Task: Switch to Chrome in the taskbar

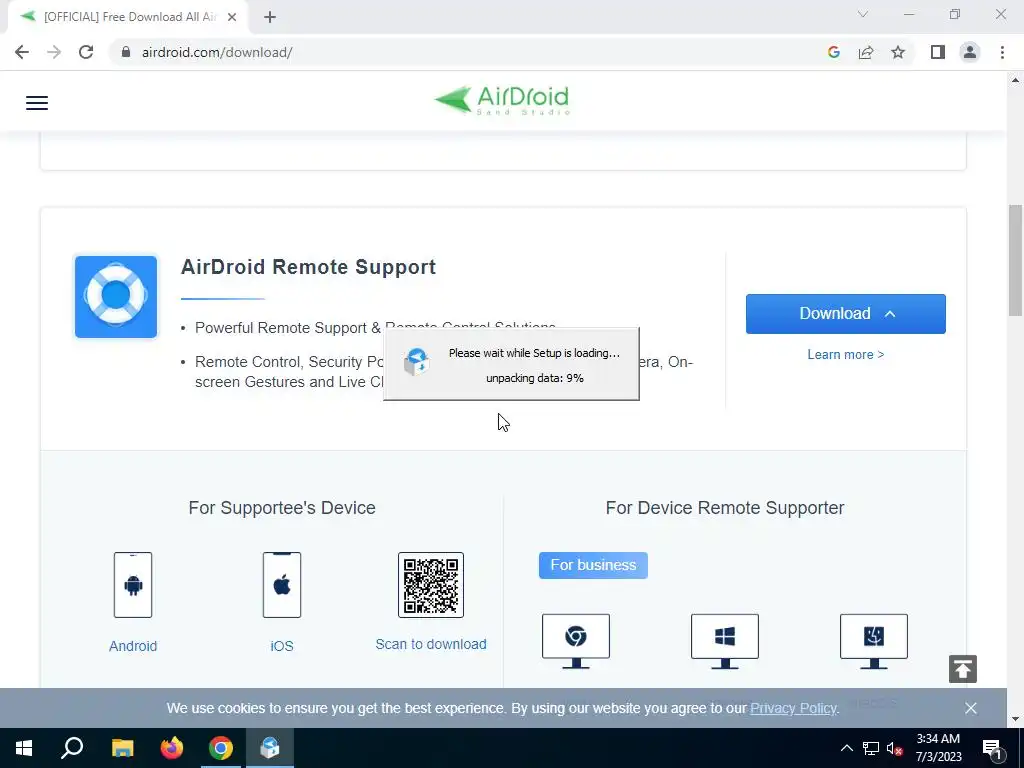Action: pyautogui.click(x=221, y=748)
